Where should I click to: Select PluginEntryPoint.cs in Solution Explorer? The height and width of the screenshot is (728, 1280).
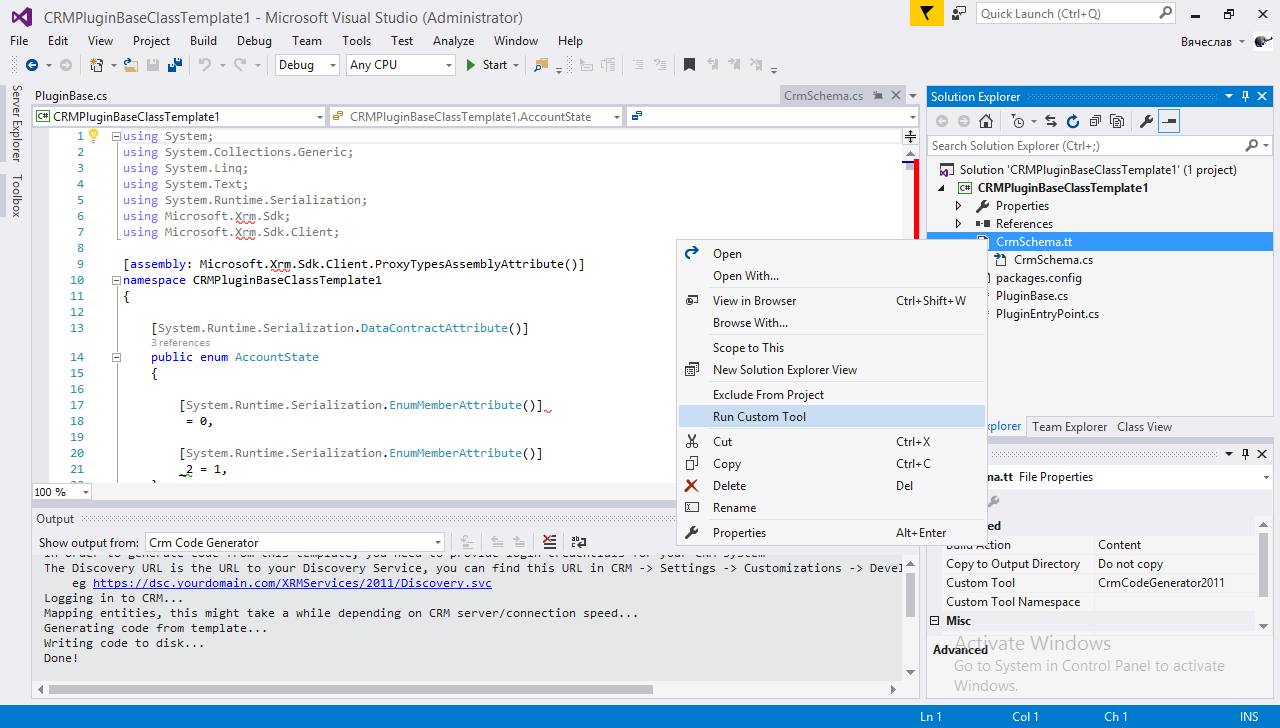tap(1047, 314)
